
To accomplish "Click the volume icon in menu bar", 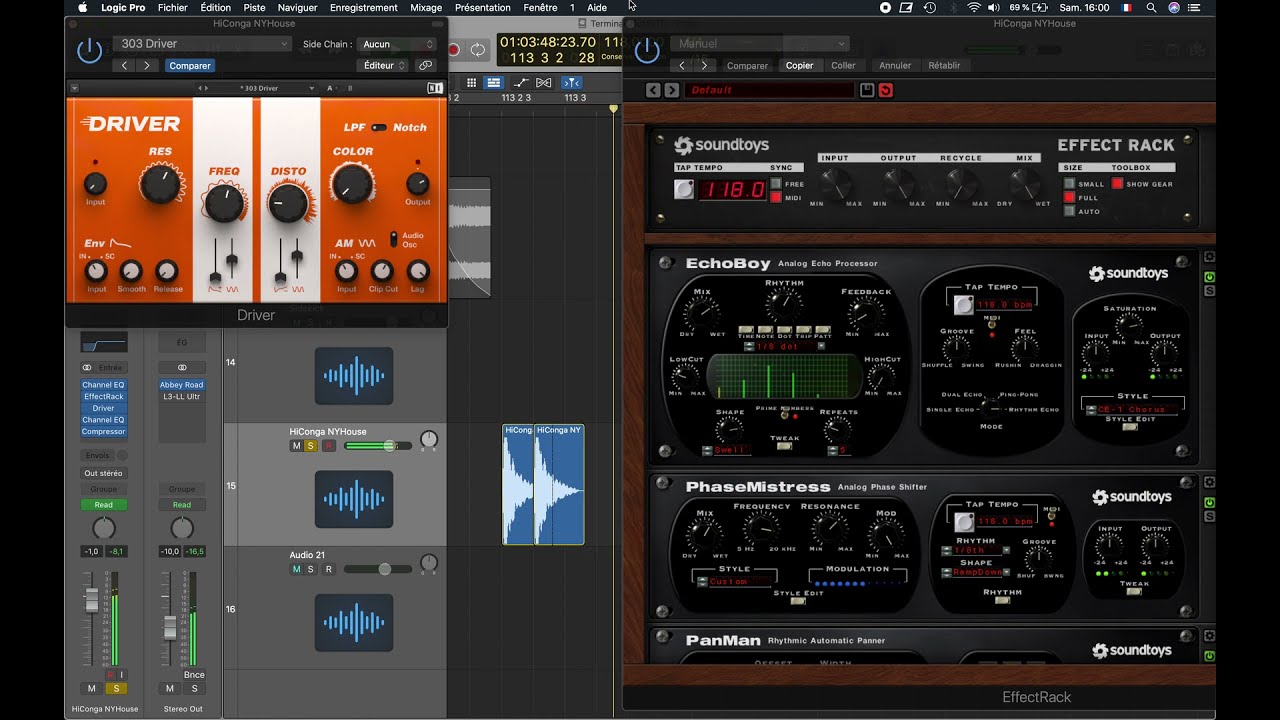I will pyautogui.click(x=994, y=7).
